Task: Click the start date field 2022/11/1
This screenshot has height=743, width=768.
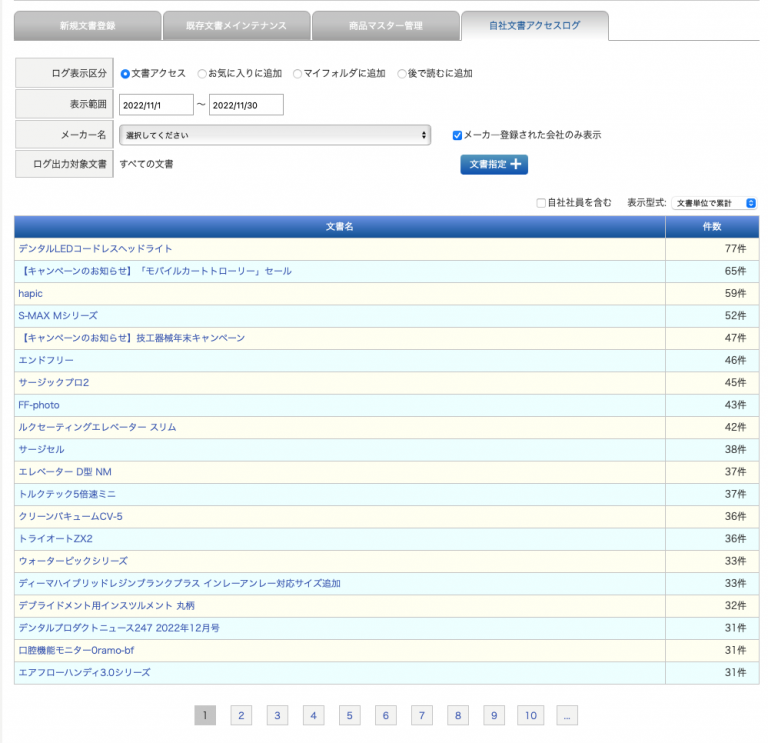Action: pos(156,105)
